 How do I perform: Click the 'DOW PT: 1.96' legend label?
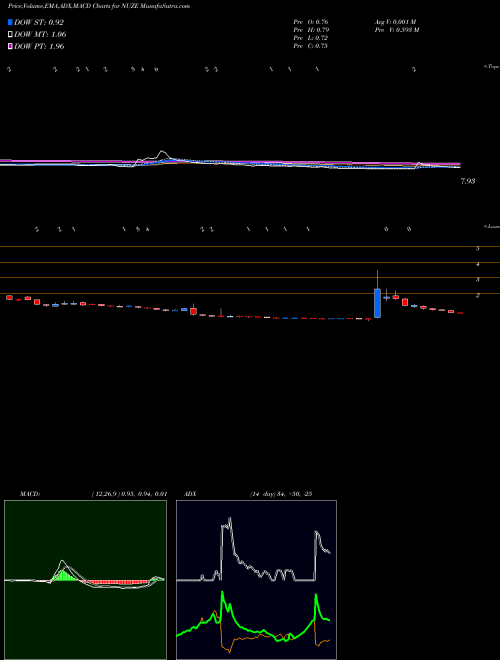[x=39, y=46]
